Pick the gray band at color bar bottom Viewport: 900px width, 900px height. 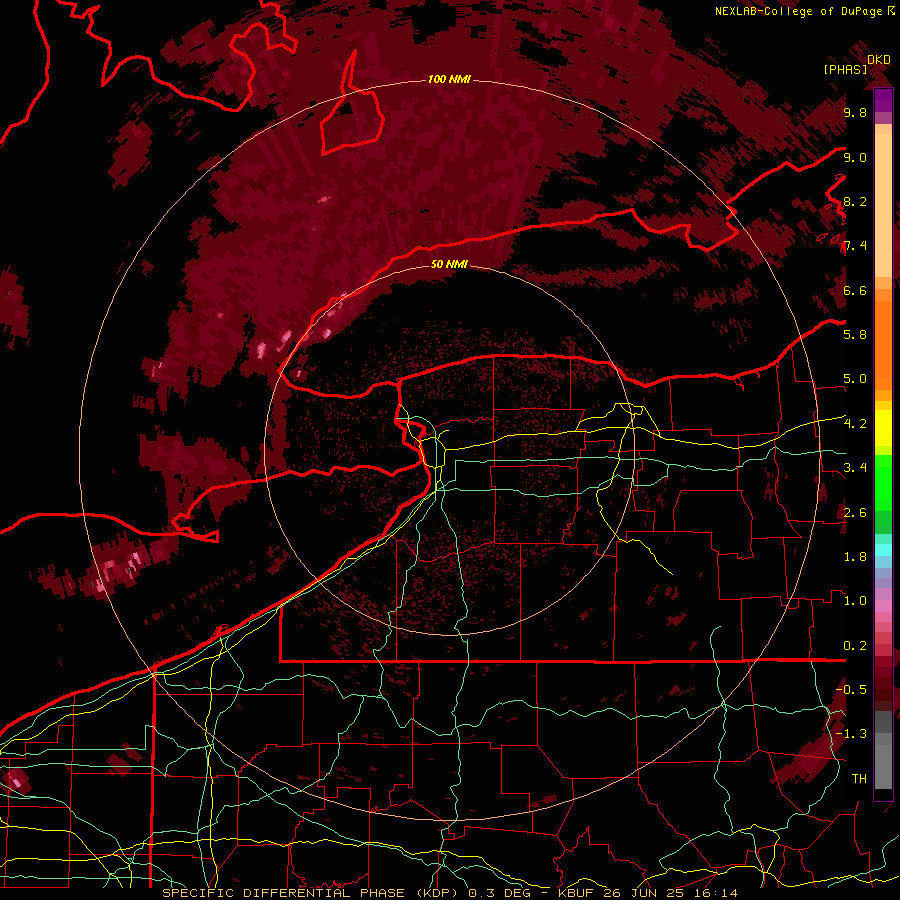point(883,750)
